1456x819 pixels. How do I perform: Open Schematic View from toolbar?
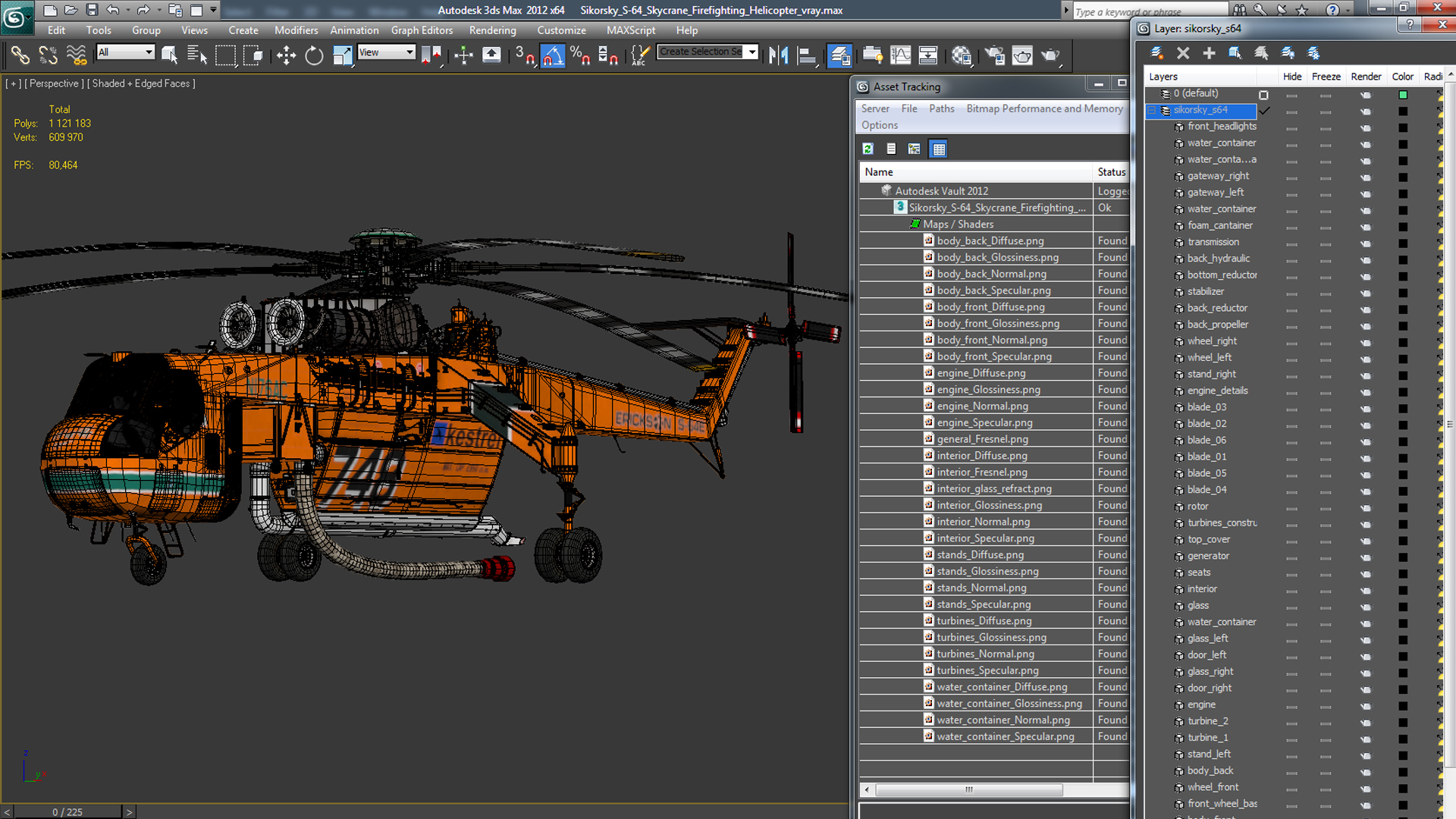tap(928, 55)
